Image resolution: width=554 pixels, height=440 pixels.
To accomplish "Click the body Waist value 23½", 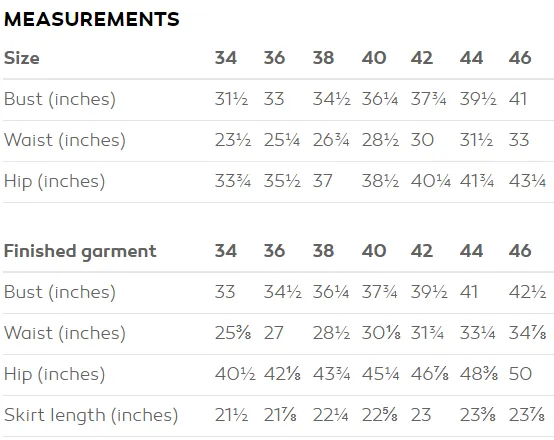I will pyautogui.click(x=233, y=140).
